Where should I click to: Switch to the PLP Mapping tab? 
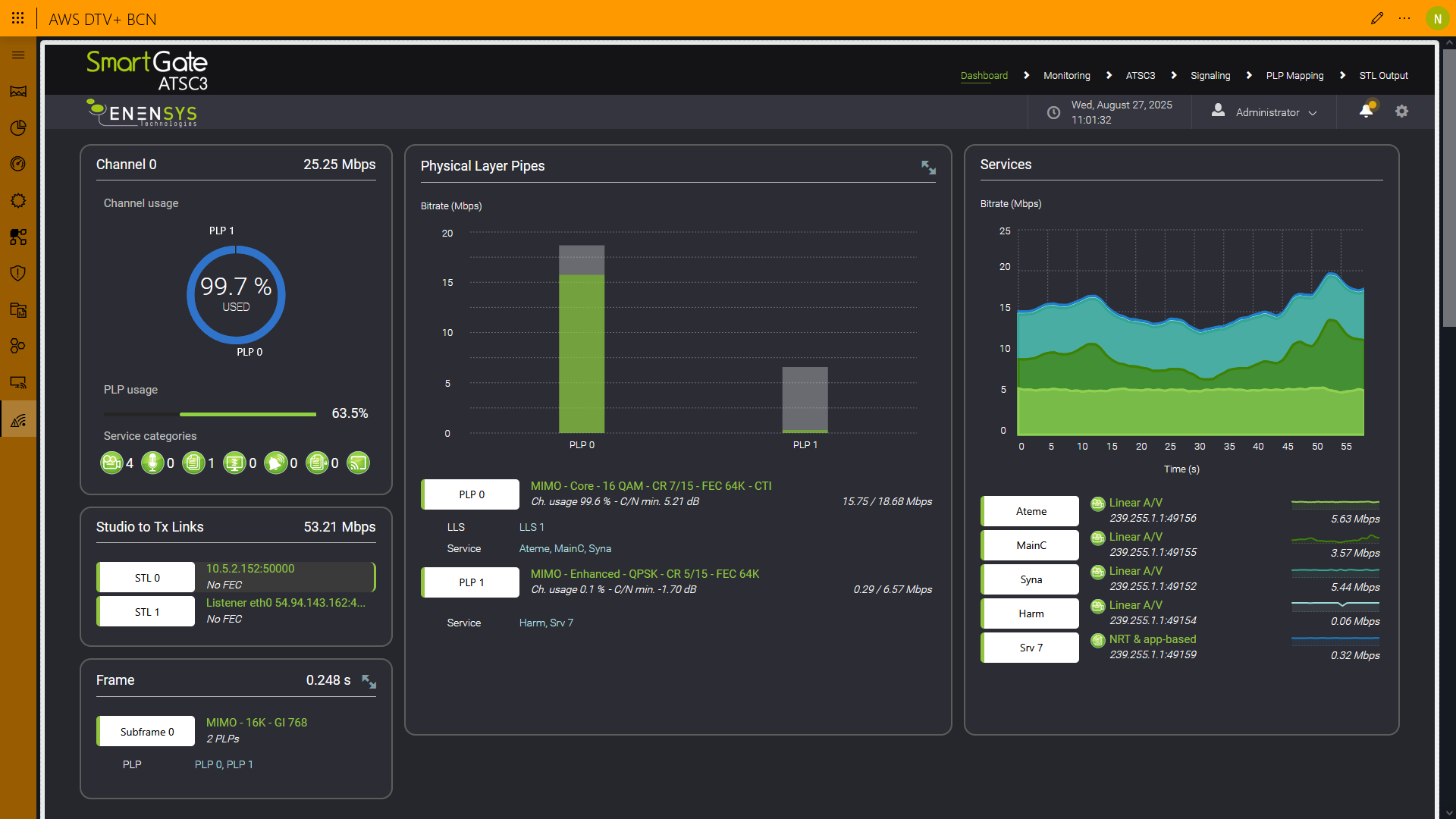tap(1294, 76)
